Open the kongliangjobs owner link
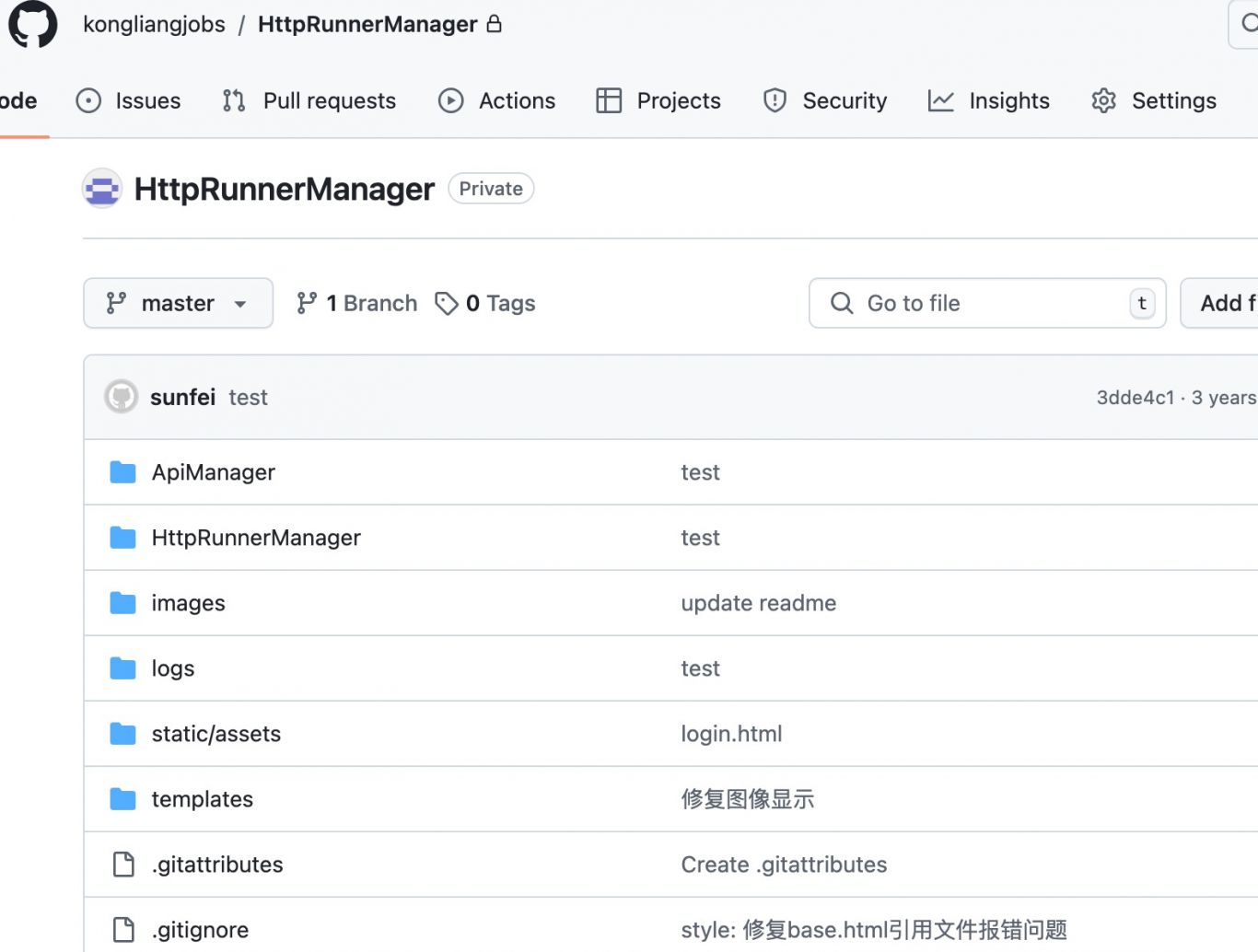The image size is (1258, 952). [154, 24]
